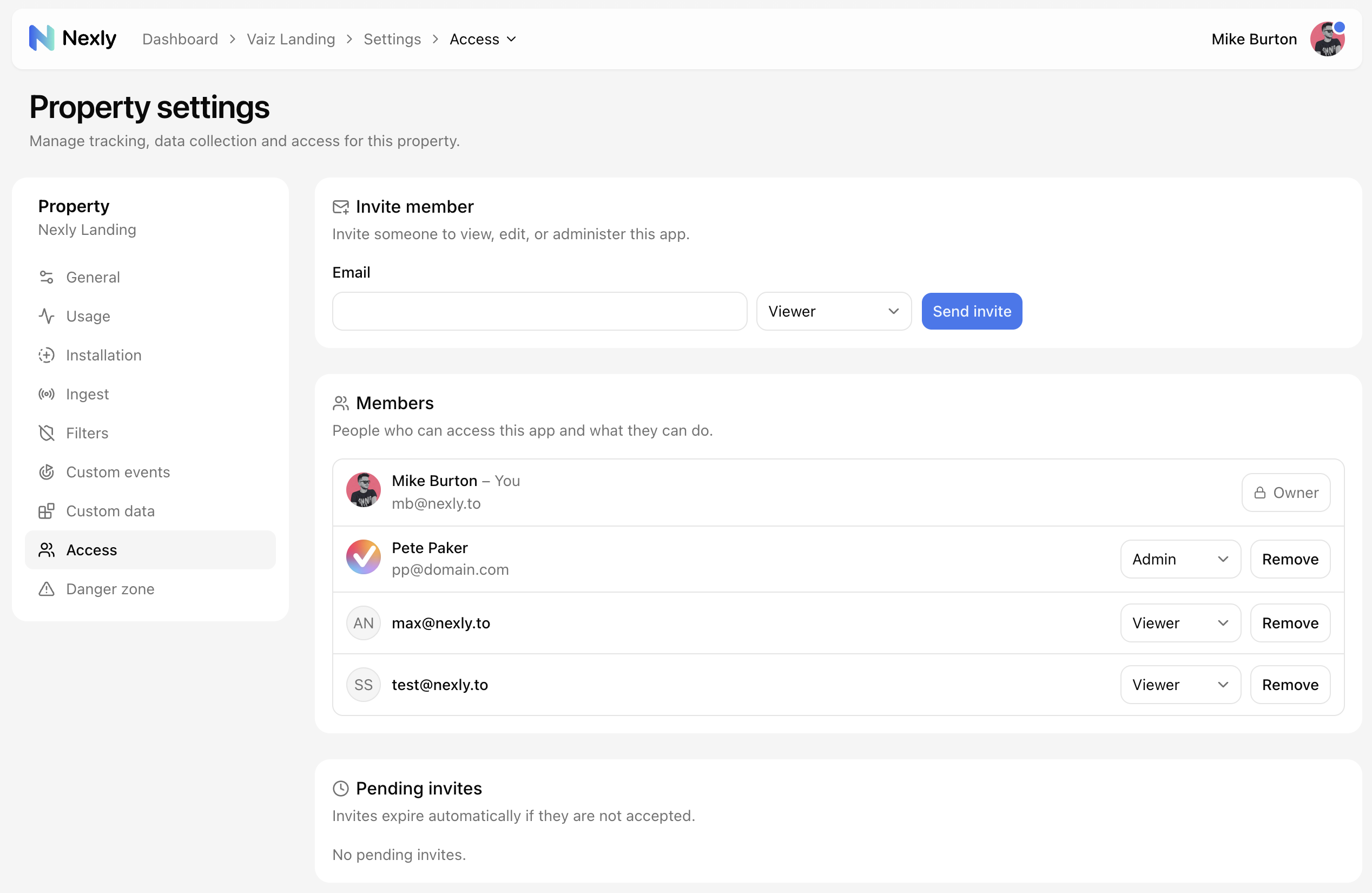Screen dimensions: 1372x893
Task: Click the Access people icon in sidebar
Action: click(47, 550)
